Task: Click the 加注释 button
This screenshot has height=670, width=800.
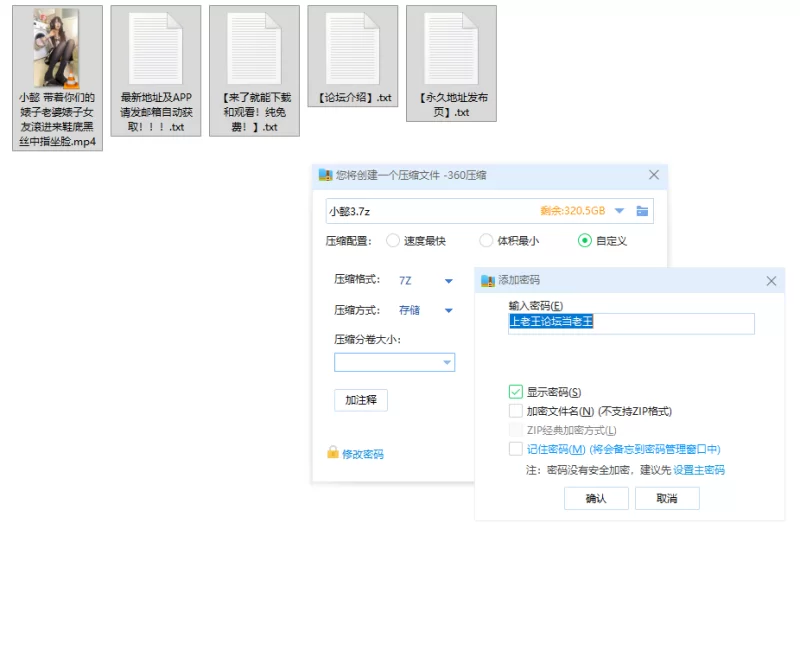Action: click(361, 400)
